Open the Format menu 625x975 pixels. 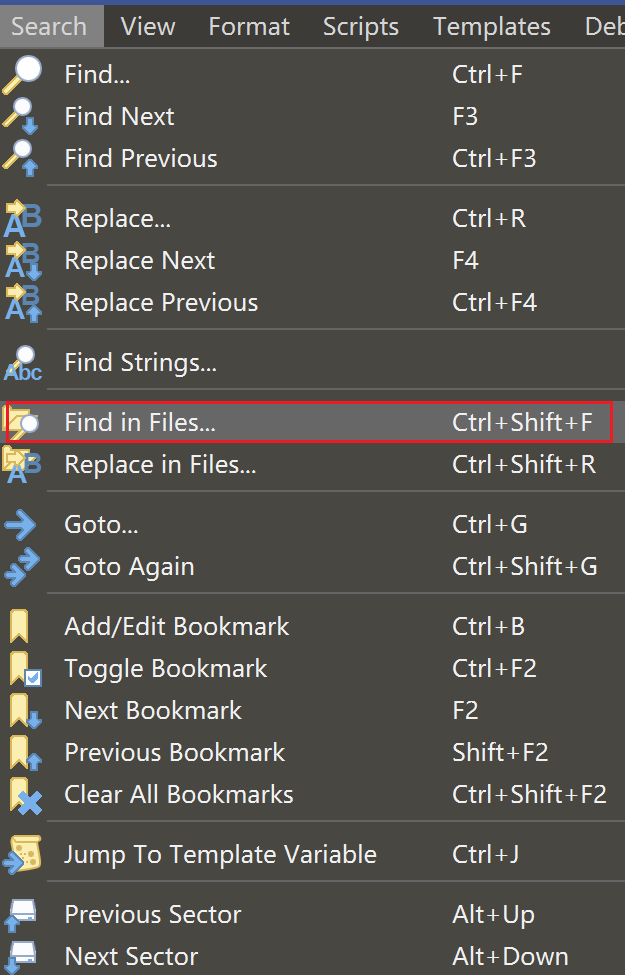point(249,26)
